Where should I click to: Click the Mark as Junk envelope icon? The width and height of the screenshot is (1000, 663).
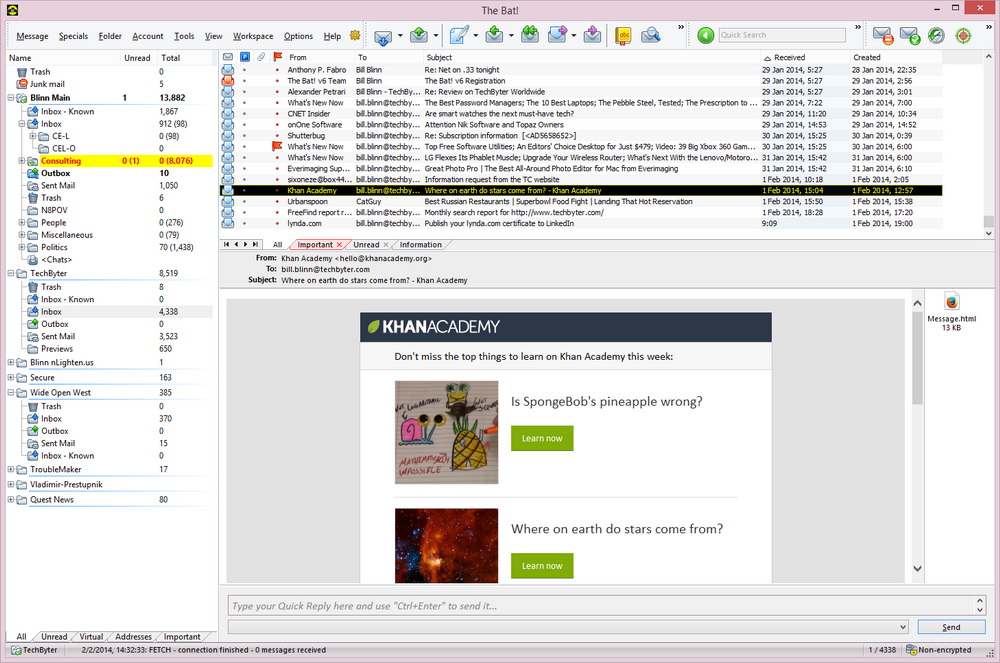click(883, 35)
